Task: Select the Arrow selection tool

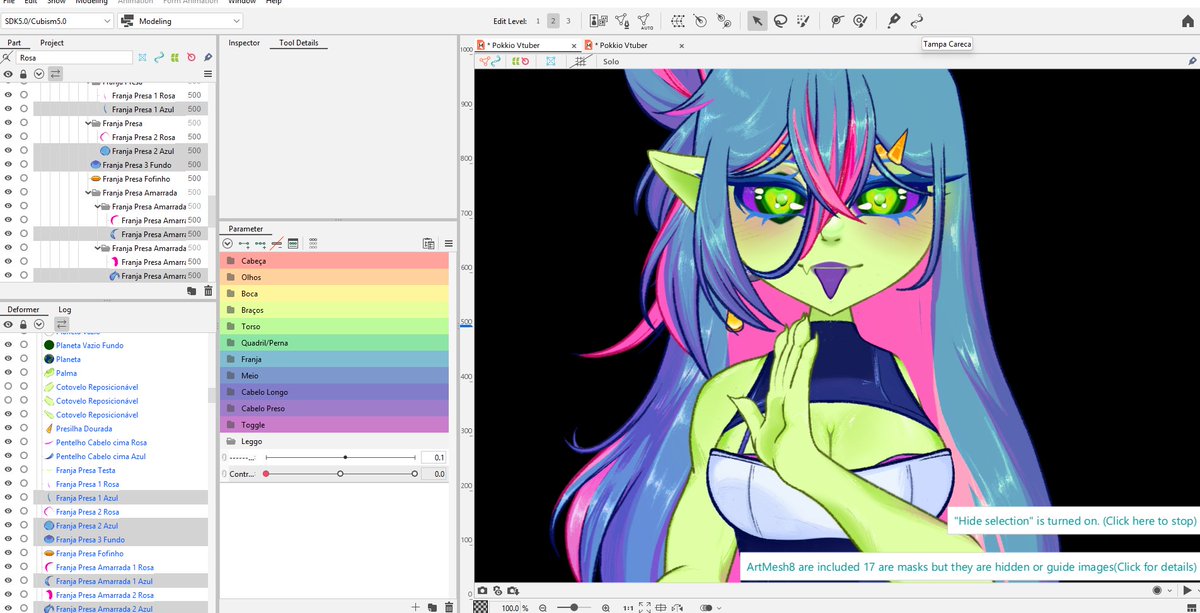Action: tap(757, 20)
